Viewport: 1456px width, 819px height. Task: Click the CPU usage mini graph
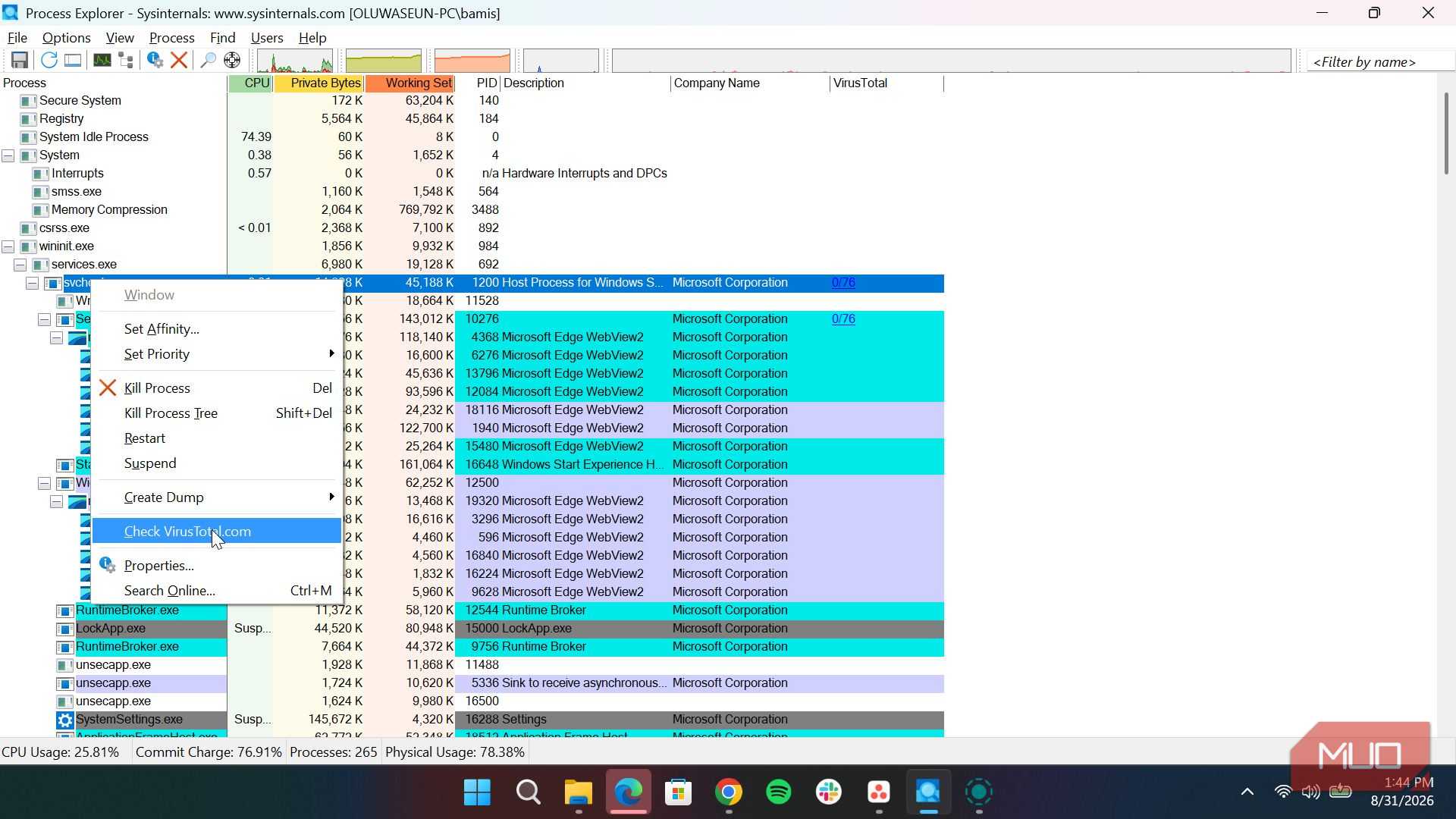point(295,61)
